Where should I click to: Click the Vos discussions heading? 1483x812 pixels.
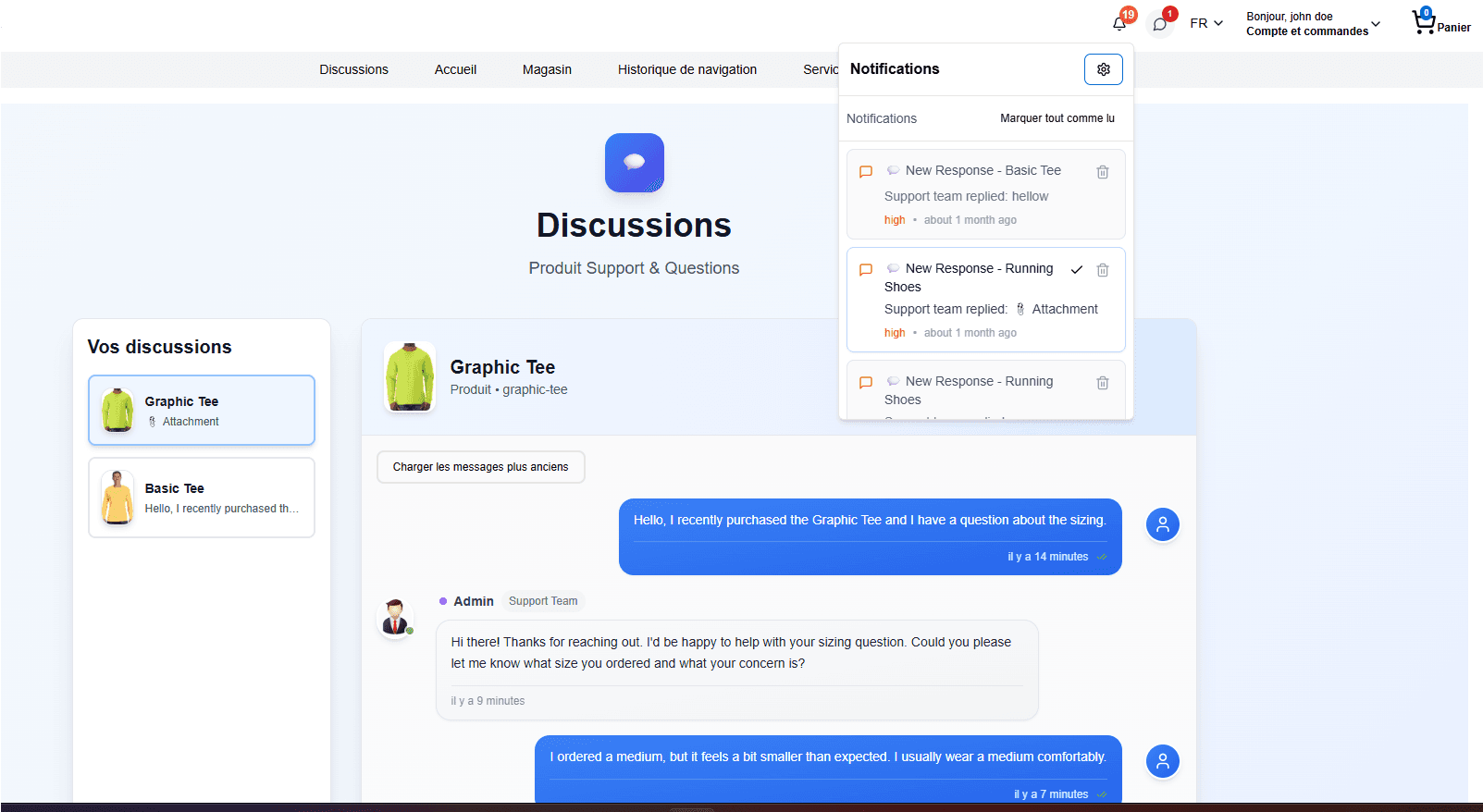pyautogui.click(x=160, y=347)
